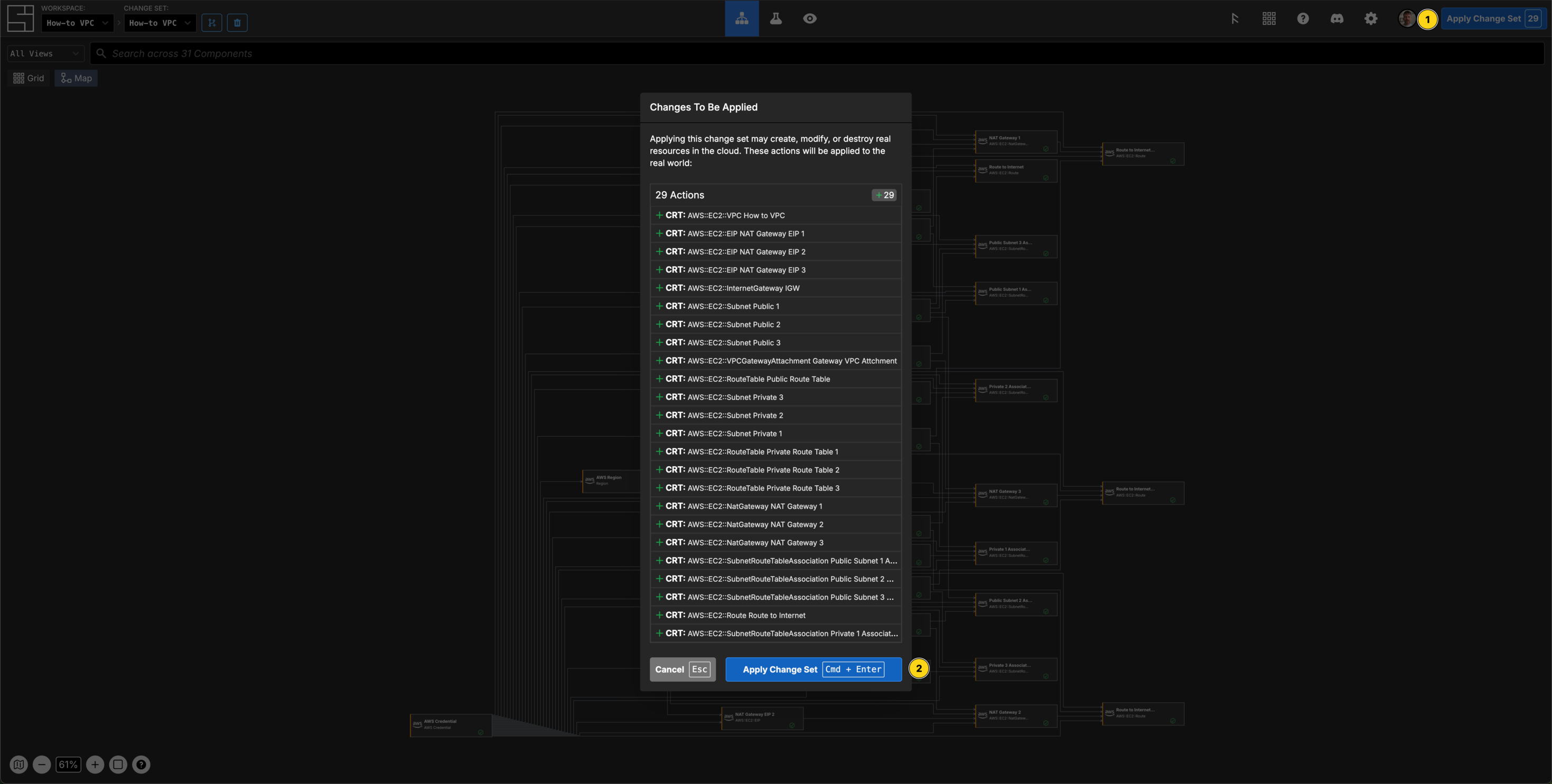The height and width of the screenshot is (784, 1552).
Task: Select 'SubnetRouteTableAssociation Public Subnet 3' row
Action: pos(775,597)
